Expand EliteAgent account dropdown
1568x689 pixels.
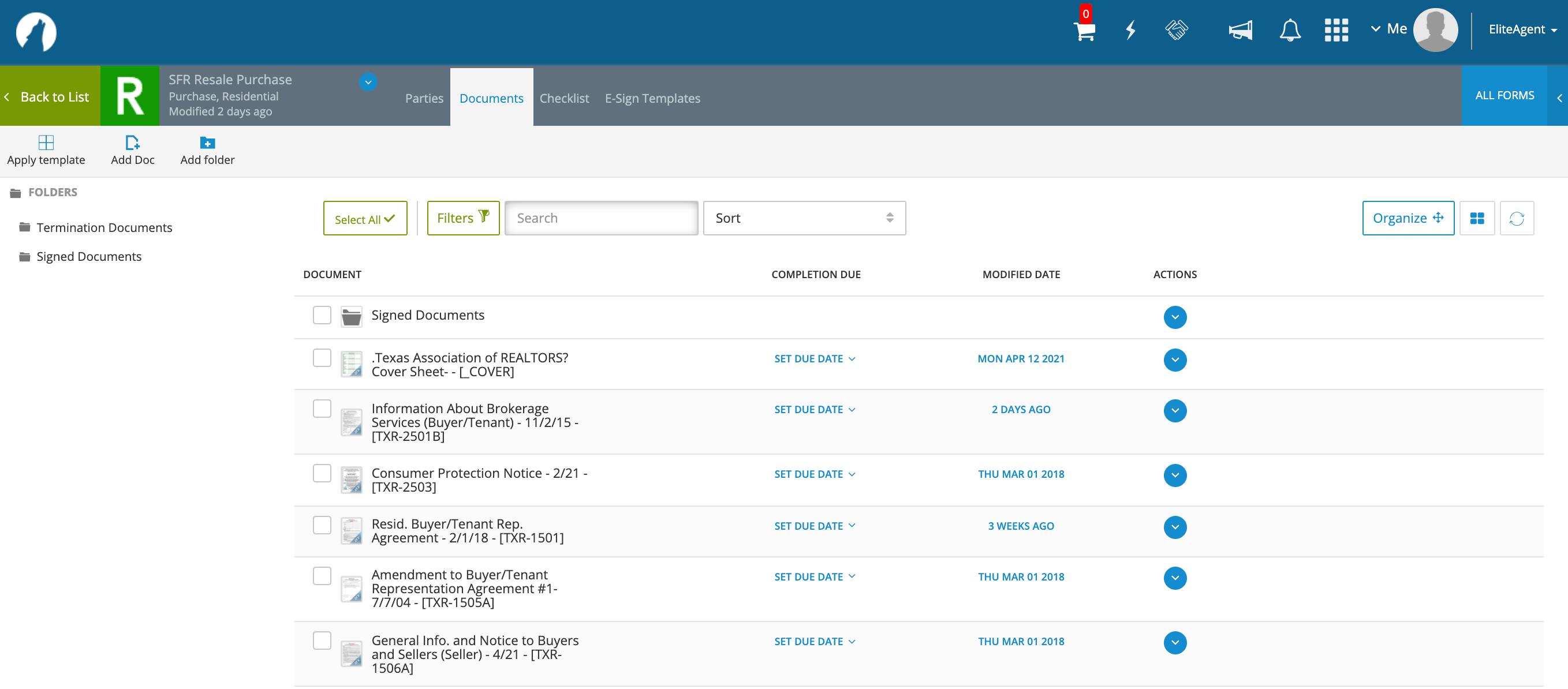click(1522, 30)
